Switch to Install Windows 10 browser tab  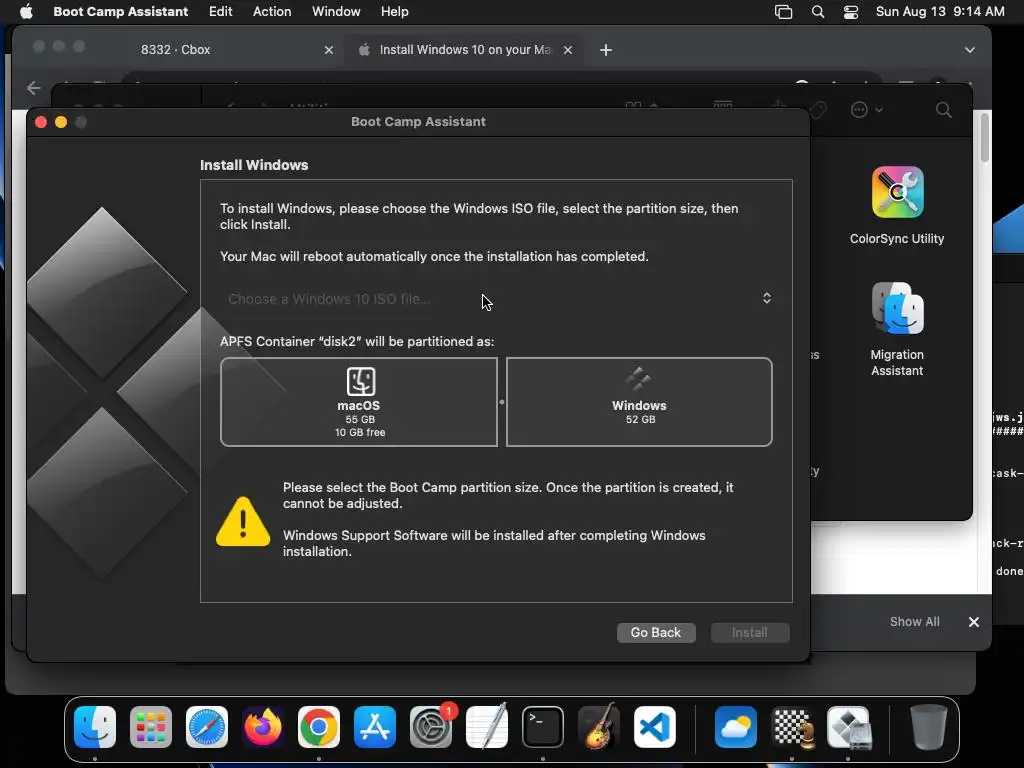point(464,50)
